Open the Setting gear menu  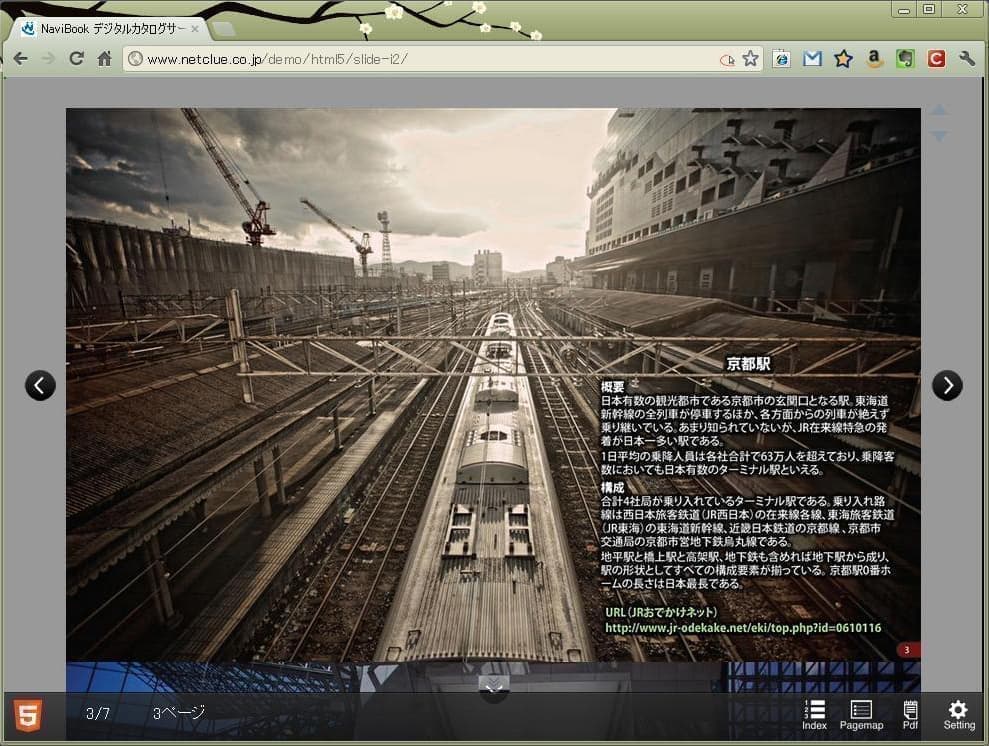point(958,714)
